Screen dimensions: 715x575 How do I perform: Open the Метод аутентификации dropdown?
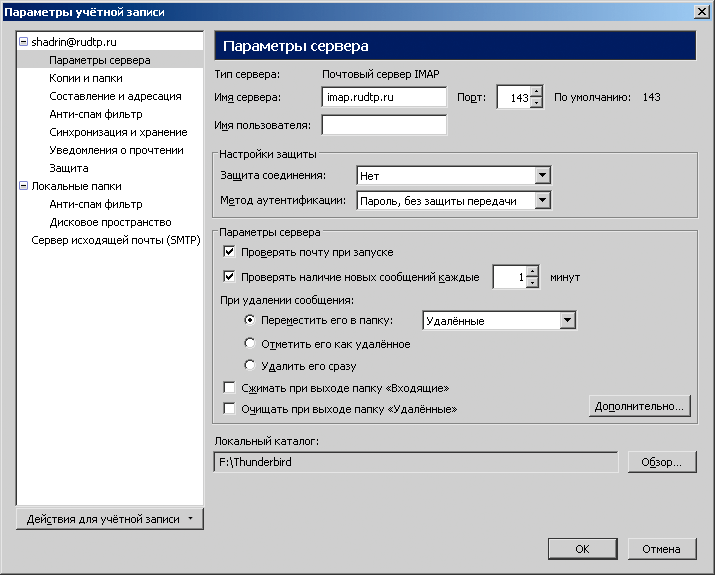[x=454, y=201]
